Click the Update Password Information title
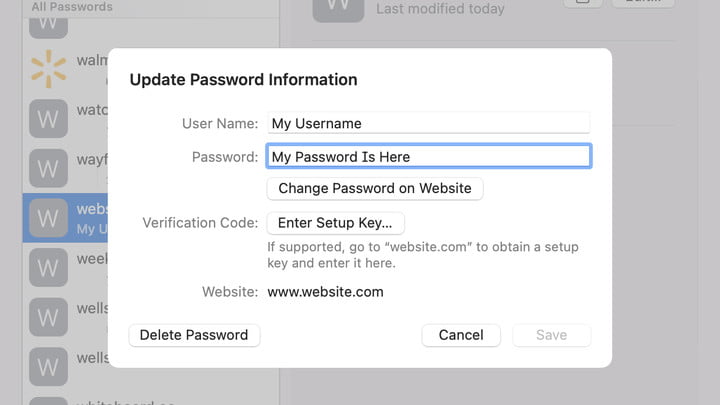 (x=243, y=79)
